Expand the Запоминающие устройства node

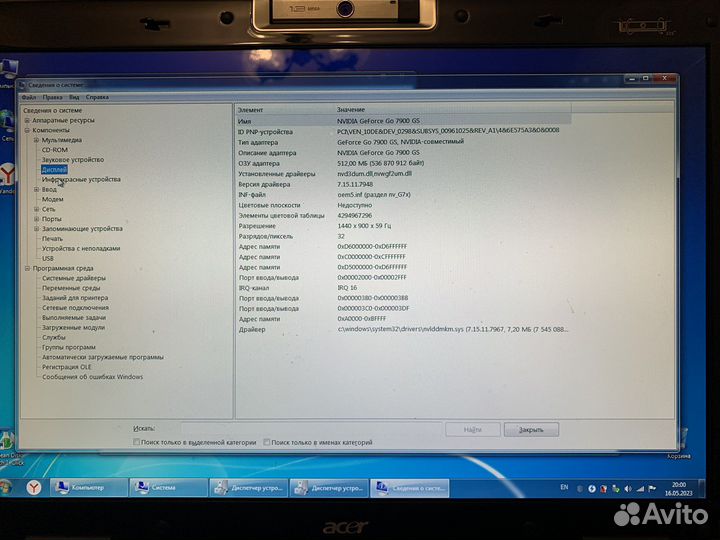click(37, 228)
